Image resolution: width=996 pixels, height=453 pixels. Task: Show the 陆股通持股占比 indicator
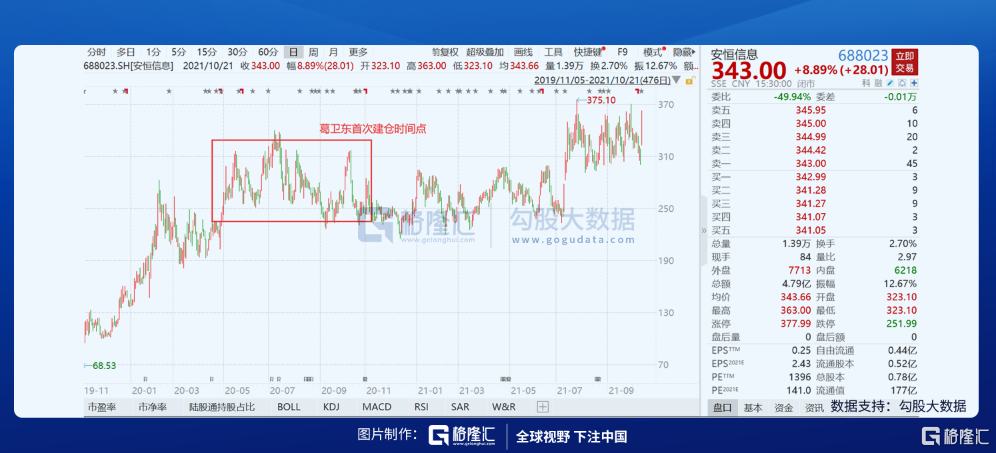[222, 407]
